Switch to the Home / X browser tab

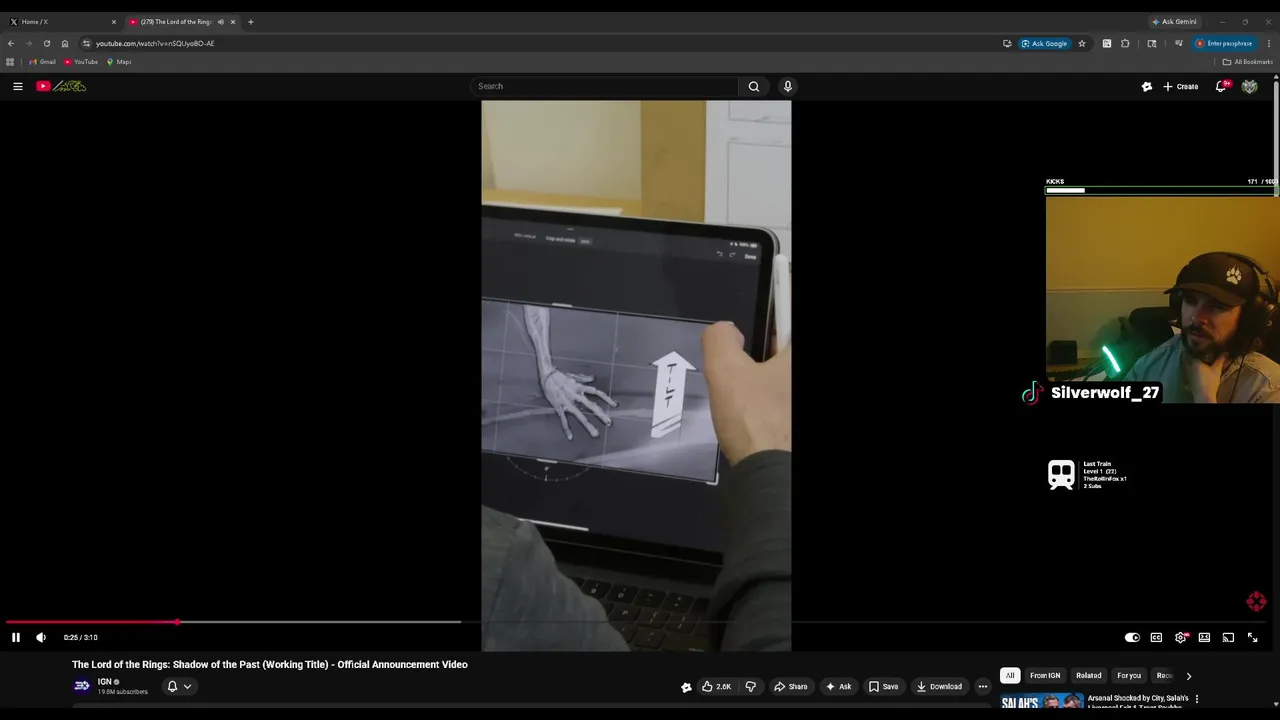coord(62,21)
